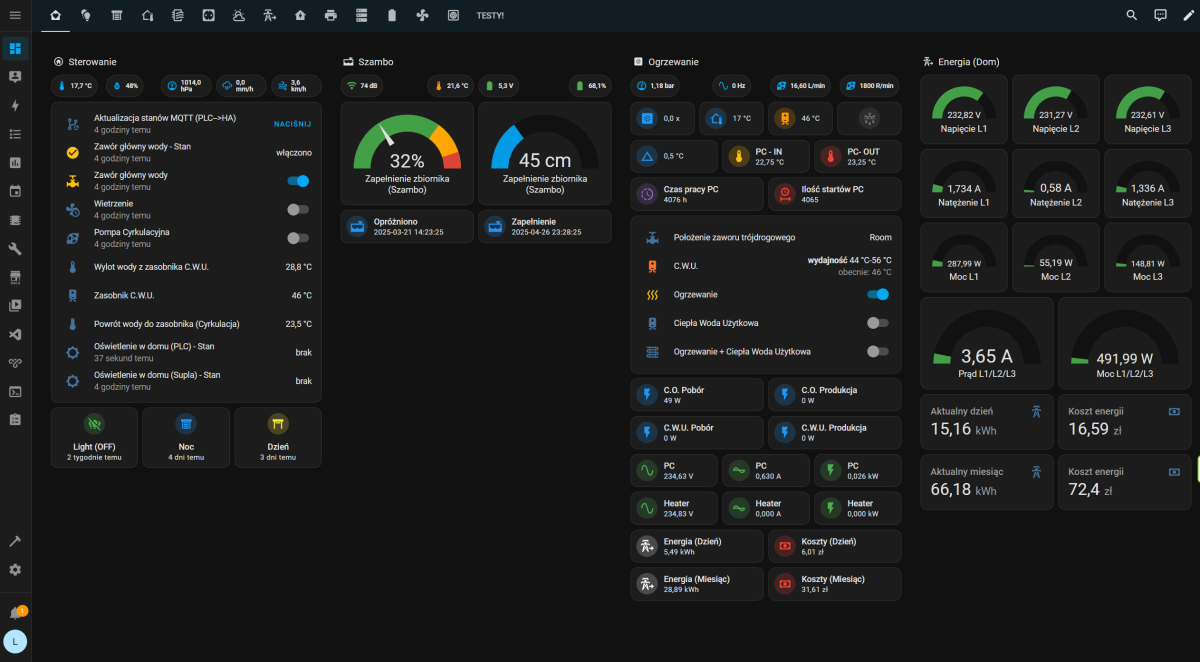Open the notifications bell in sidebar
Screen dimensions: 1200x662
click(x=15, y=613)
